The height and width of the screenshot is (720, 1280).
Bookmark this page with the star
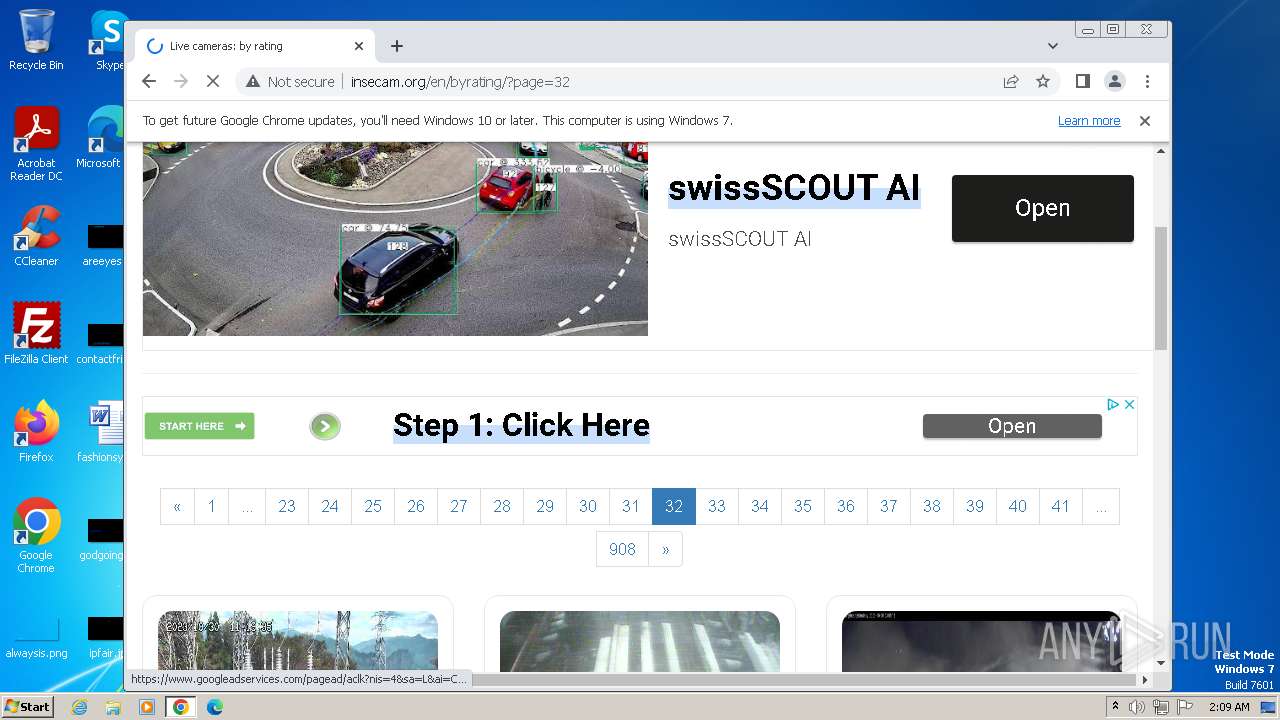click(1043, 81)
